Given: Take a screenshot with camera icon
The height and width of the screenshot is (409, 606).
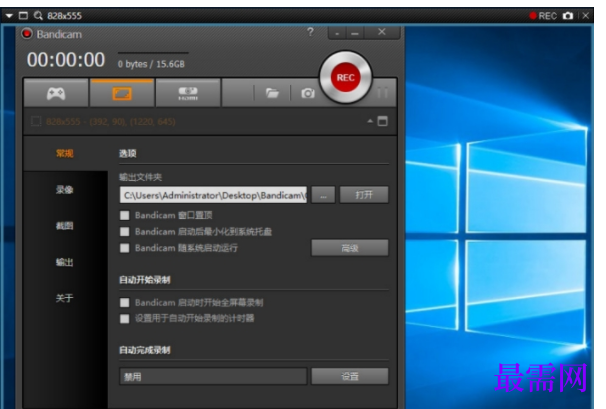Looking at the screenshot, I should tap(308, 93).
